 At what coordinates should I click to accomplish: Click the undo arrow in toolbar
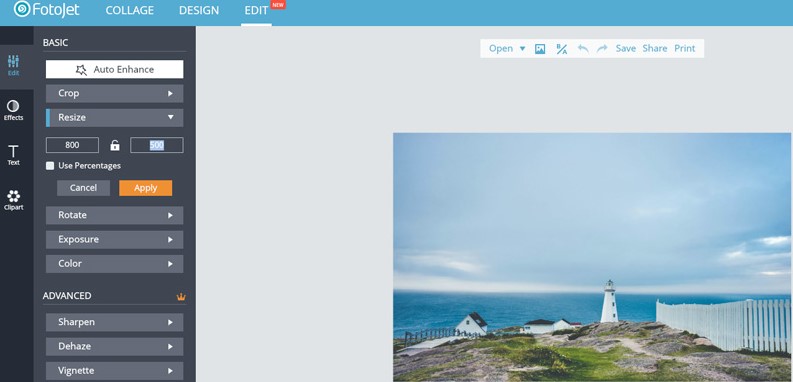point(583,49)
